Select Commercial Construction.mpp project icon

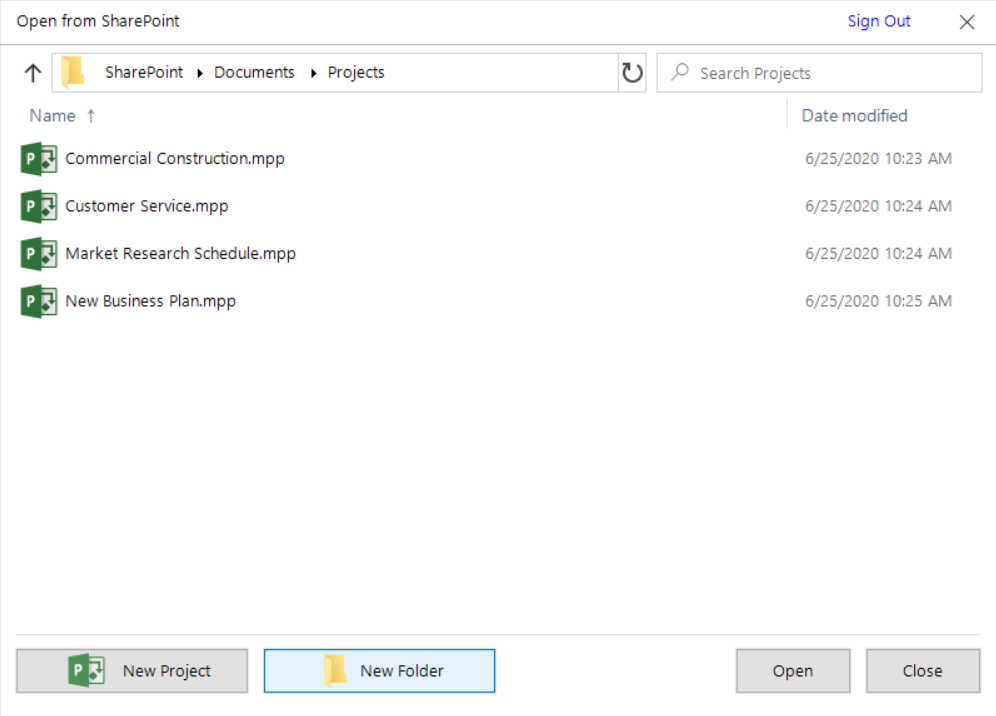click(x=39, y=159)
